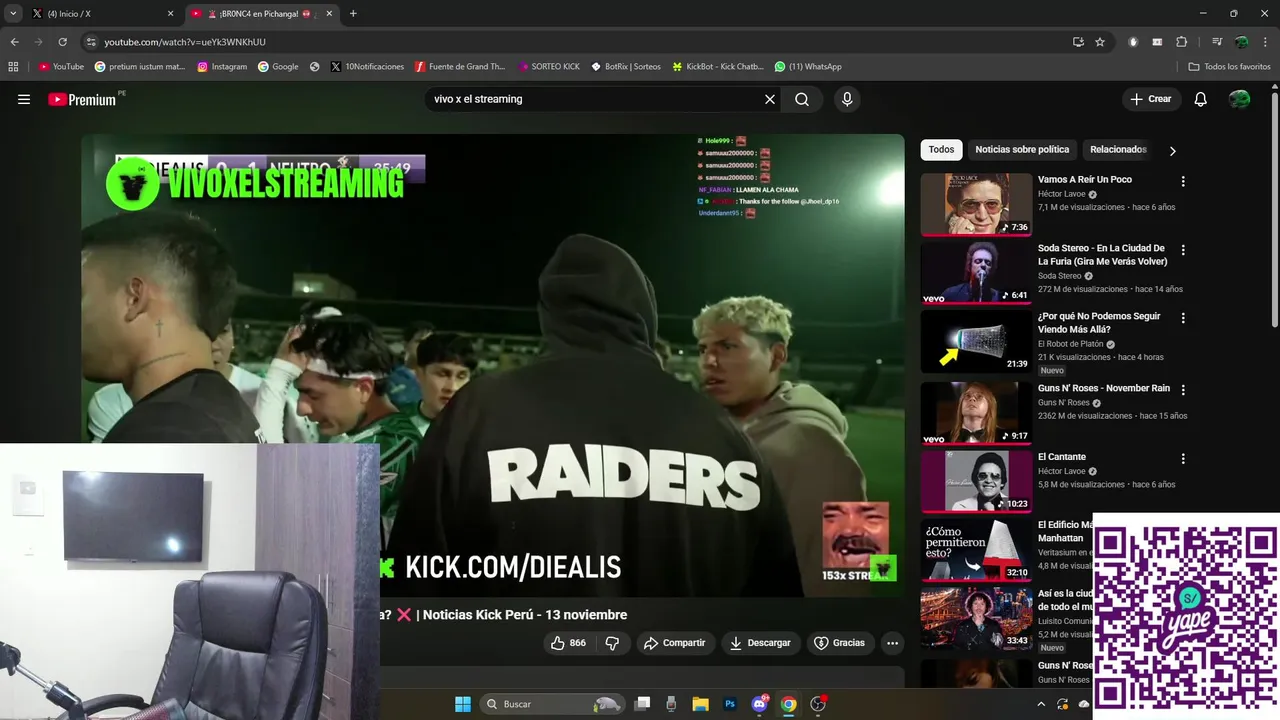Open the 33:43 Luisito Comunica thumbnail
Viewport: 1280px width, 720px height.
[976, 619]
